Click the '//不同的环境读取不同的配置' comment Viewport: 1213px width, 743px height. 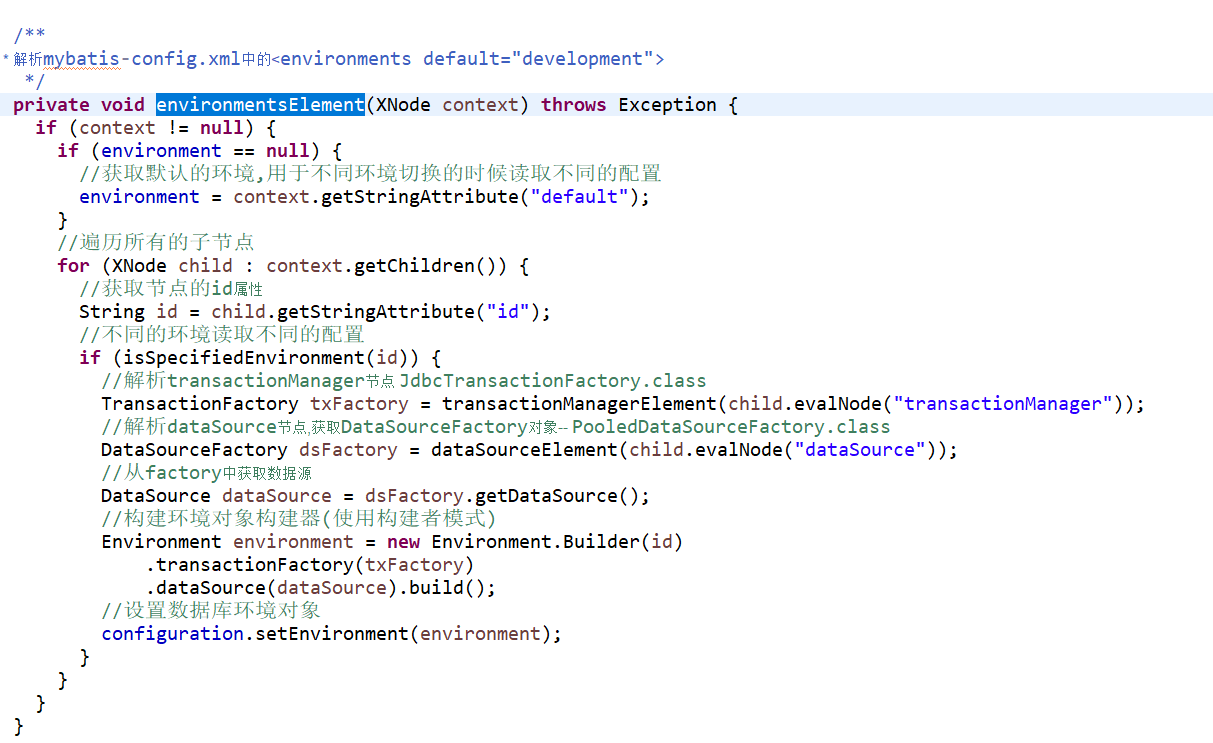click(222, 335)
